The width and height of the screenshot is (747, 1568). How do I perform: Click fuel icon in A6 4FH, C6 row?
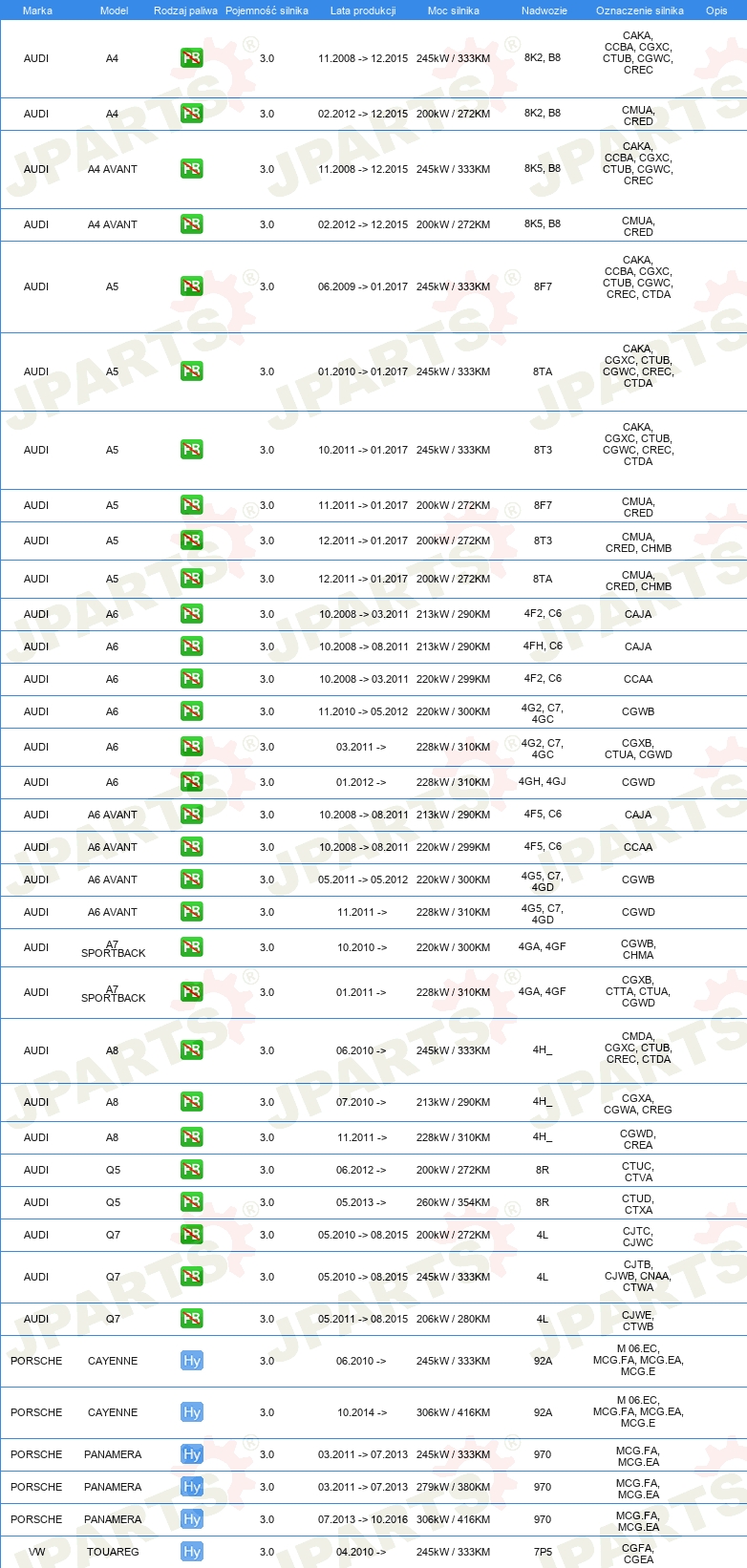[192, 646]
